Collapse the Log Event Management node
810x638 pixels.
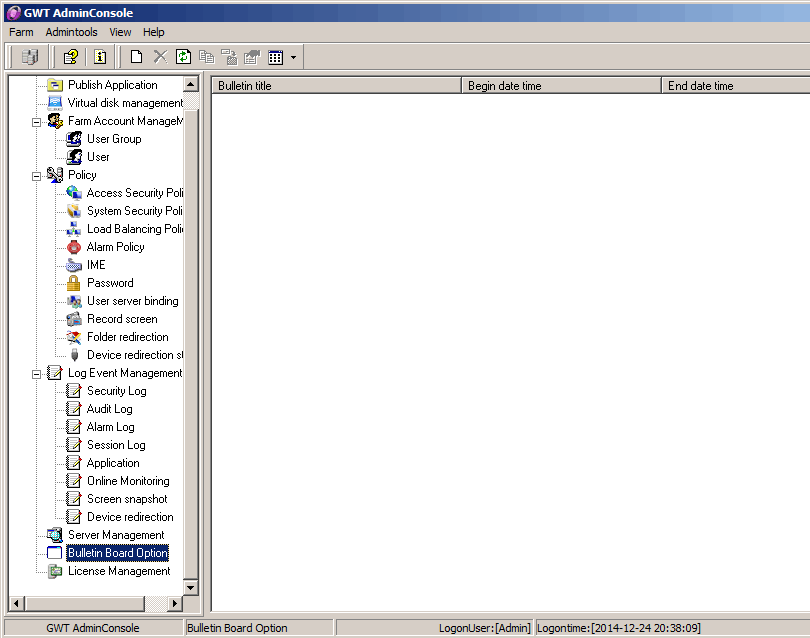tap(37, 373)
